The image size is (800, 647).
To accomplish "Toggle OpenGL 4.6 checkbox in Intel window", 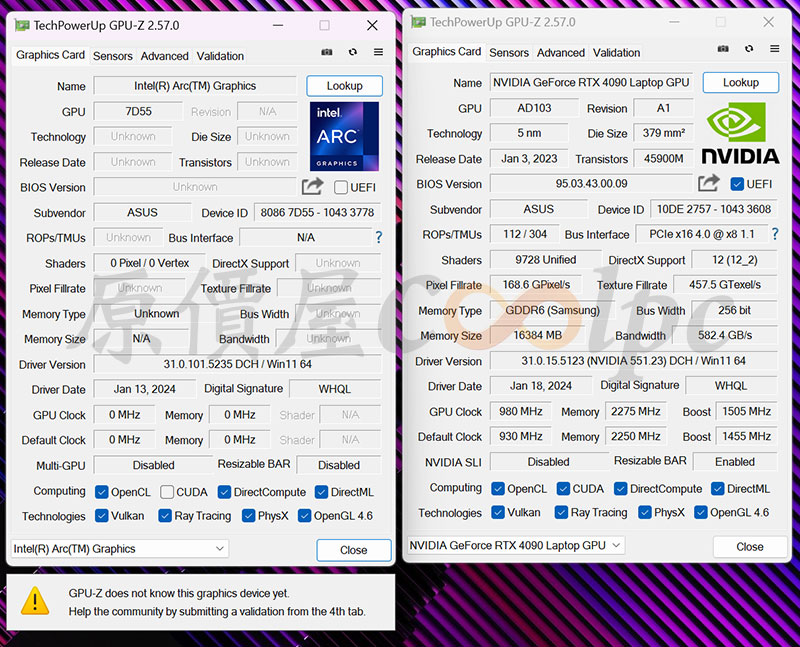I will point(305,516).
